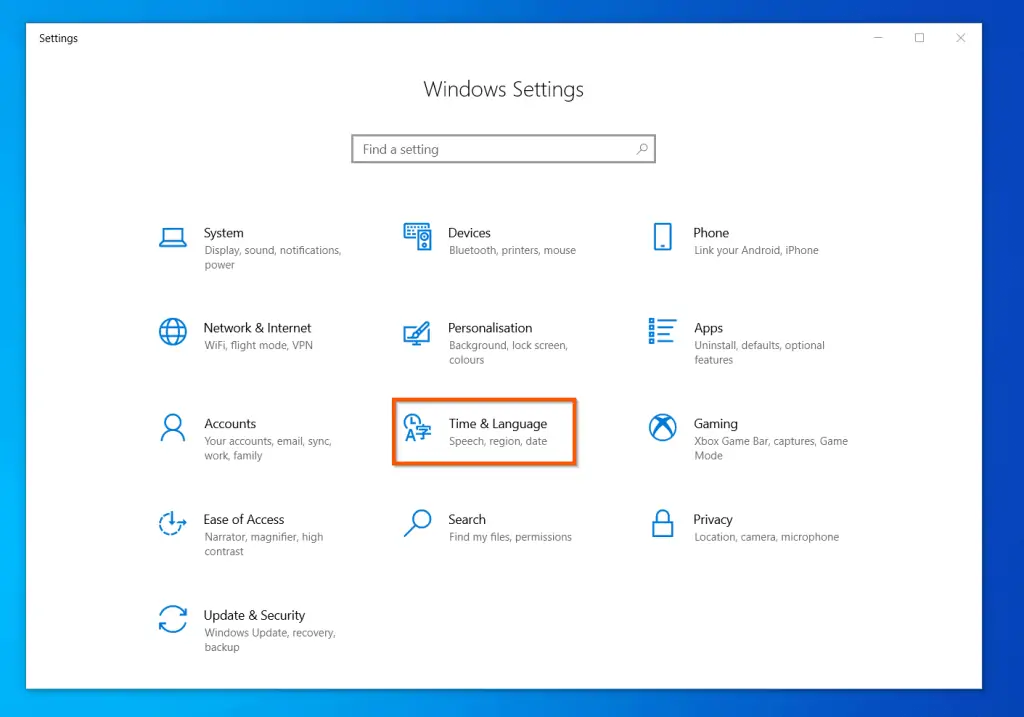Open the Search settings magnifier icon
This screenshot has height=717, width=1024.
pyautogui.click(x=417, y=524)
